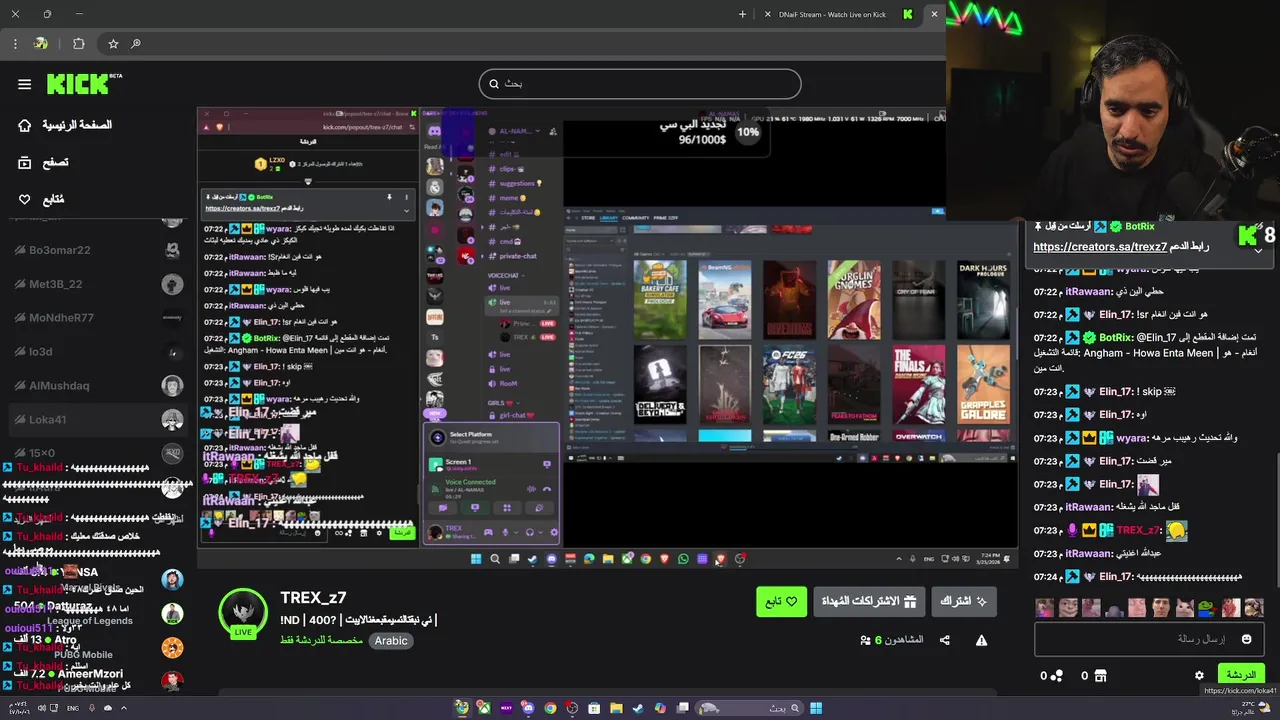Click wyara username in chat
The width and height of the screenshot is (1280, 720).
pyautogui.click(x=1131, y=438)
